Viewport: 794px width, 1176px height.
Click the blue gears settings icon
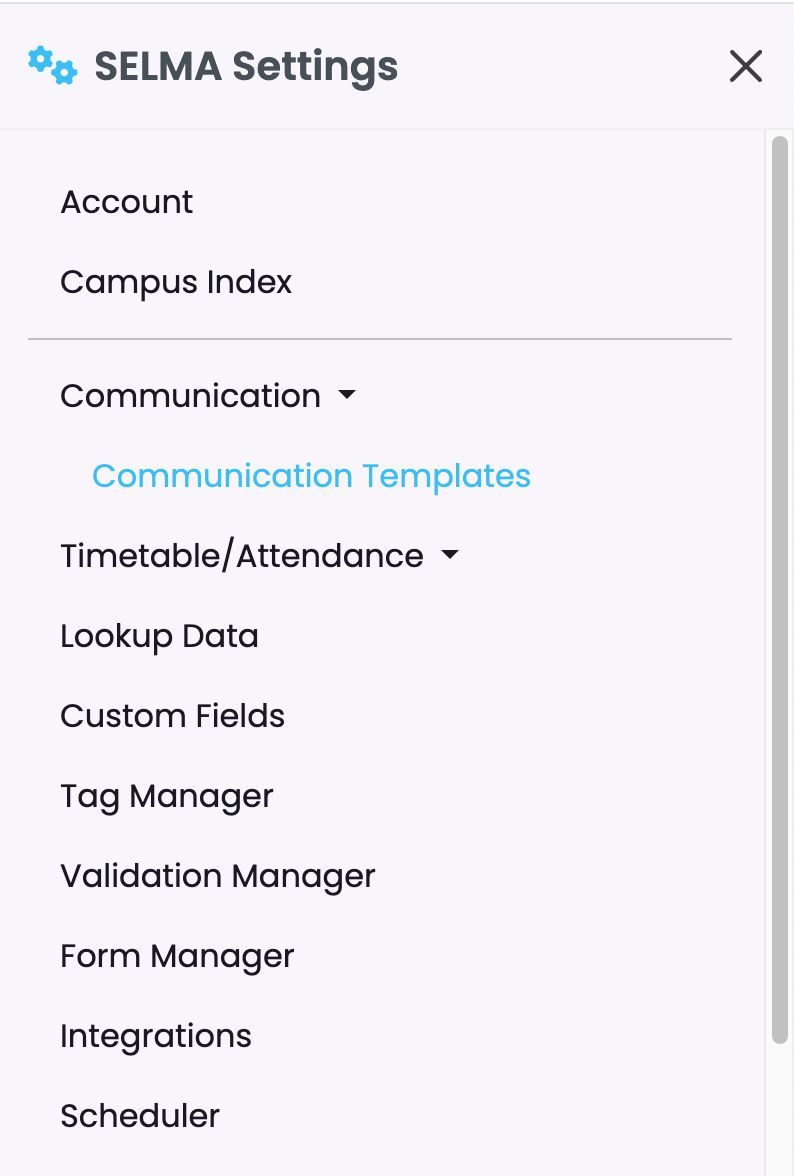point(52,65)
